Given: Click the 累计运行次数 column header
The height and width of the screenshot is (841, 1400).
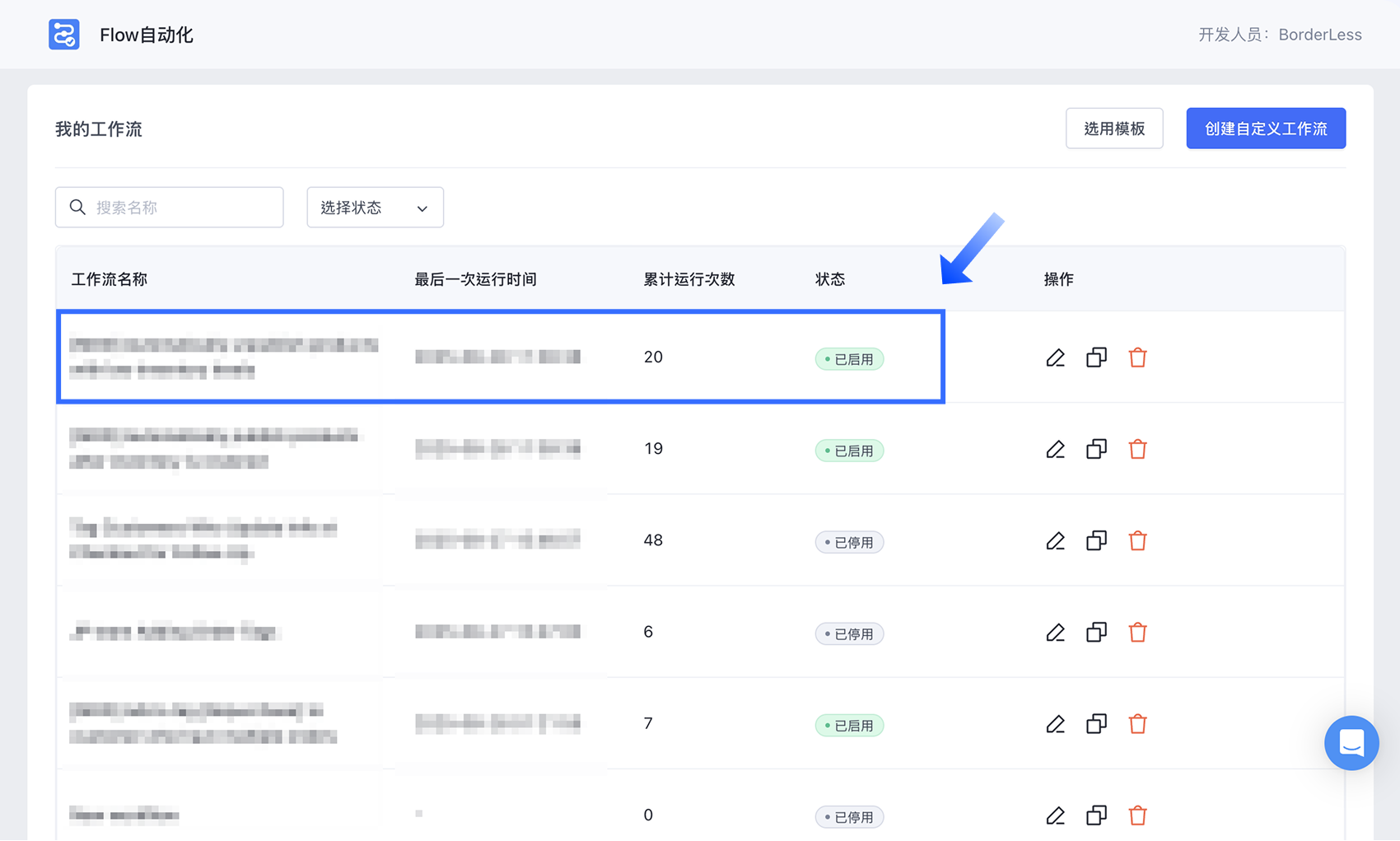Looking at the screenshot, I should pyautogui.click(x=688, y=279).
